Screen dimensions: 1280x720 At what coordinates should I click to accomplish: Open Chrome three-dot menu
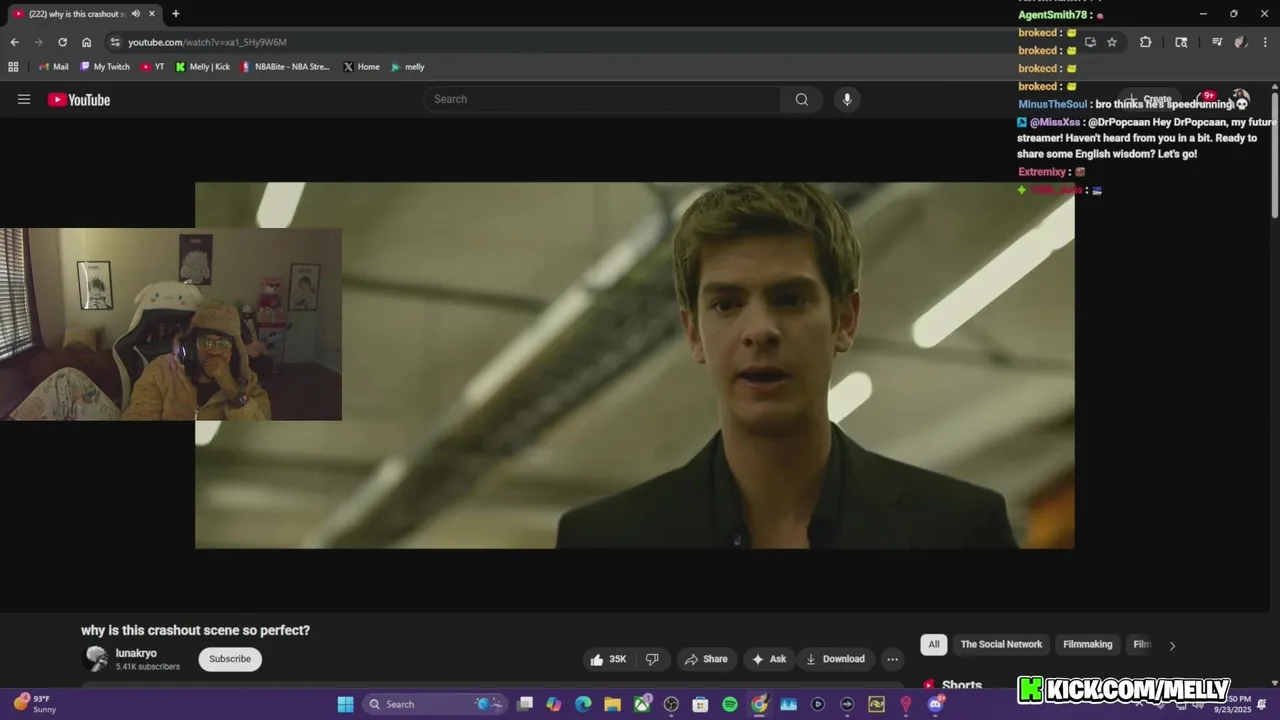1264,42
